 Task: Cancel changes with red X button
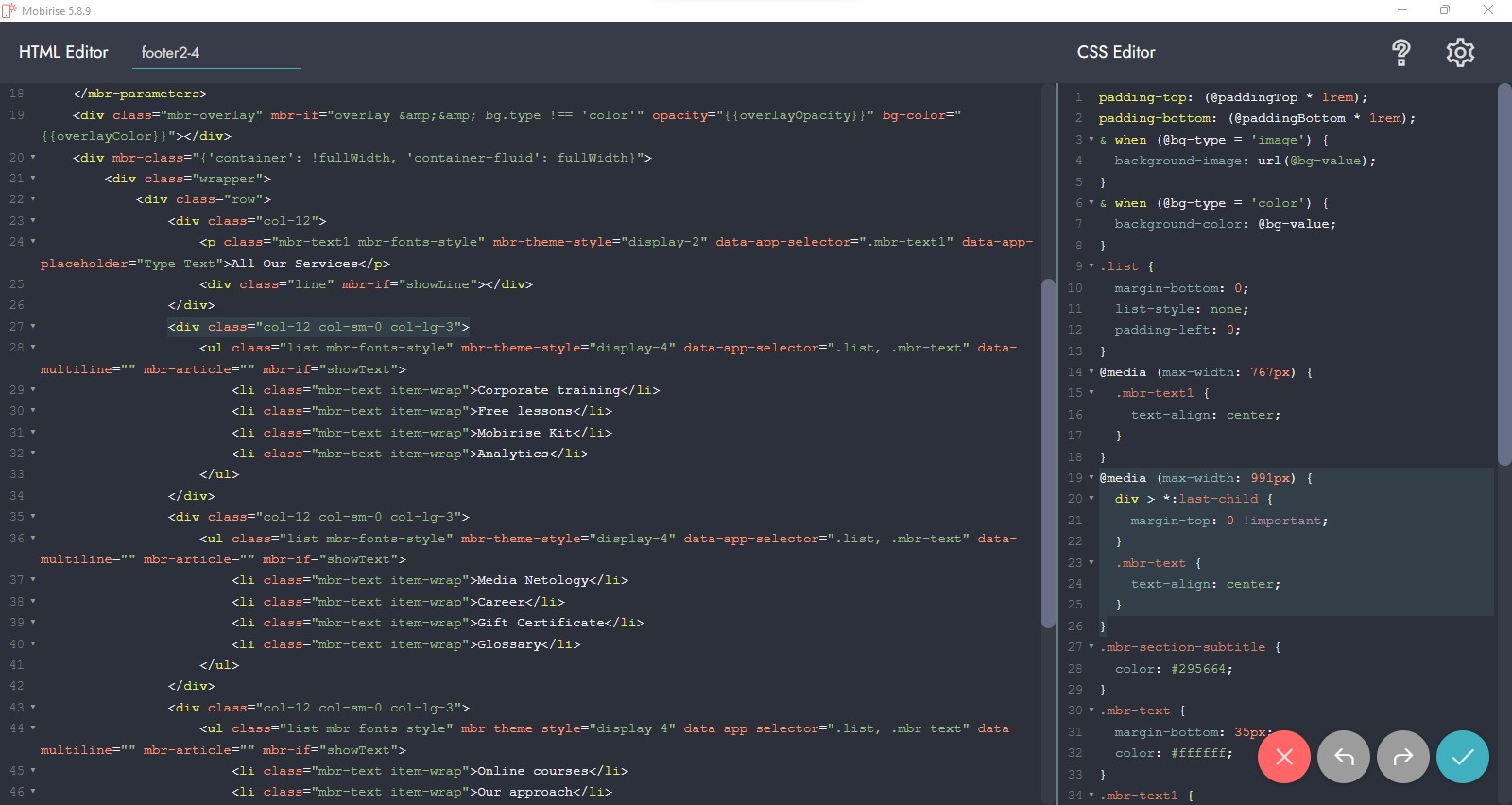coord(1283,757)
